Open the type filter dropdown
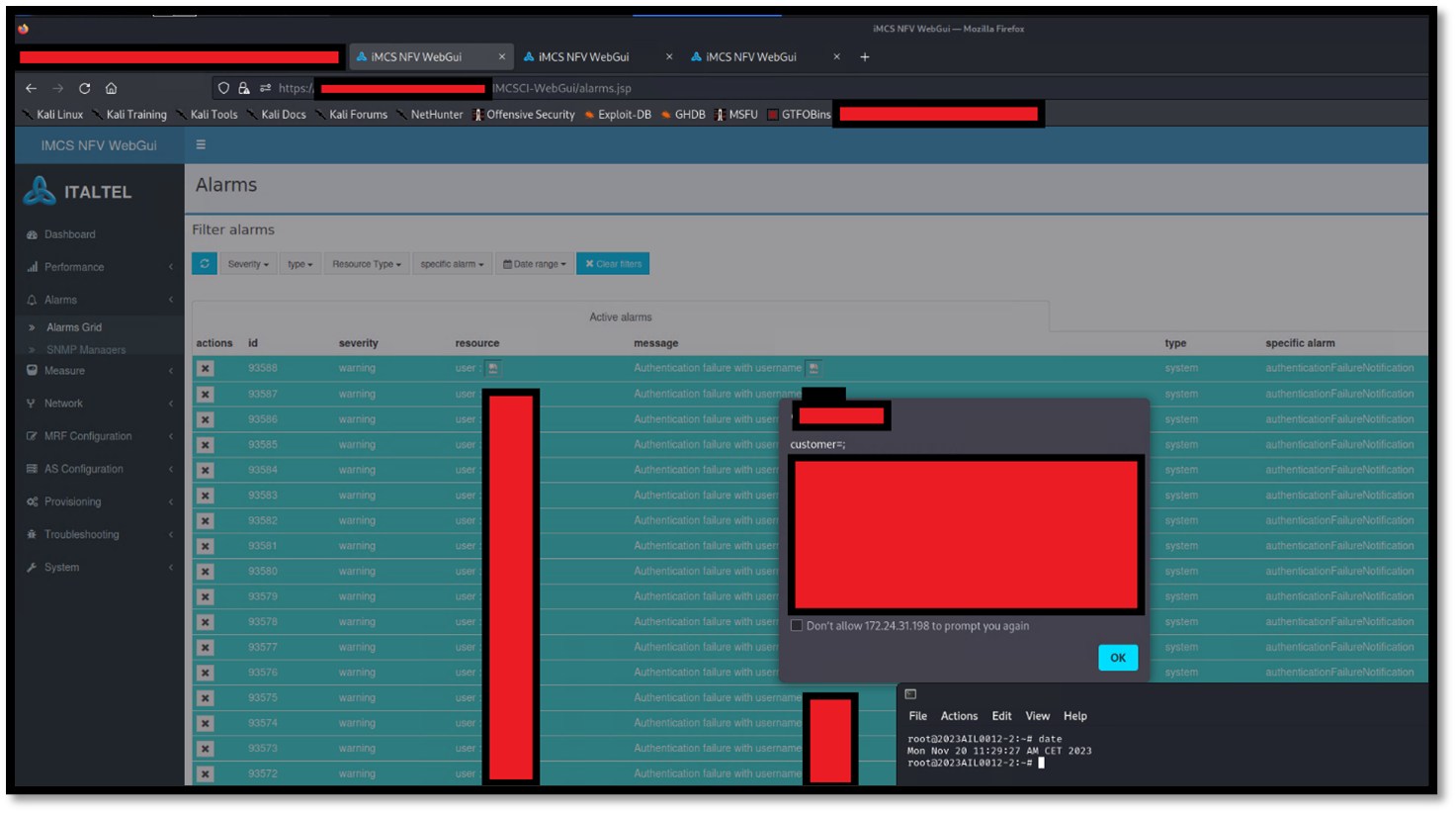 click(300, 264)
